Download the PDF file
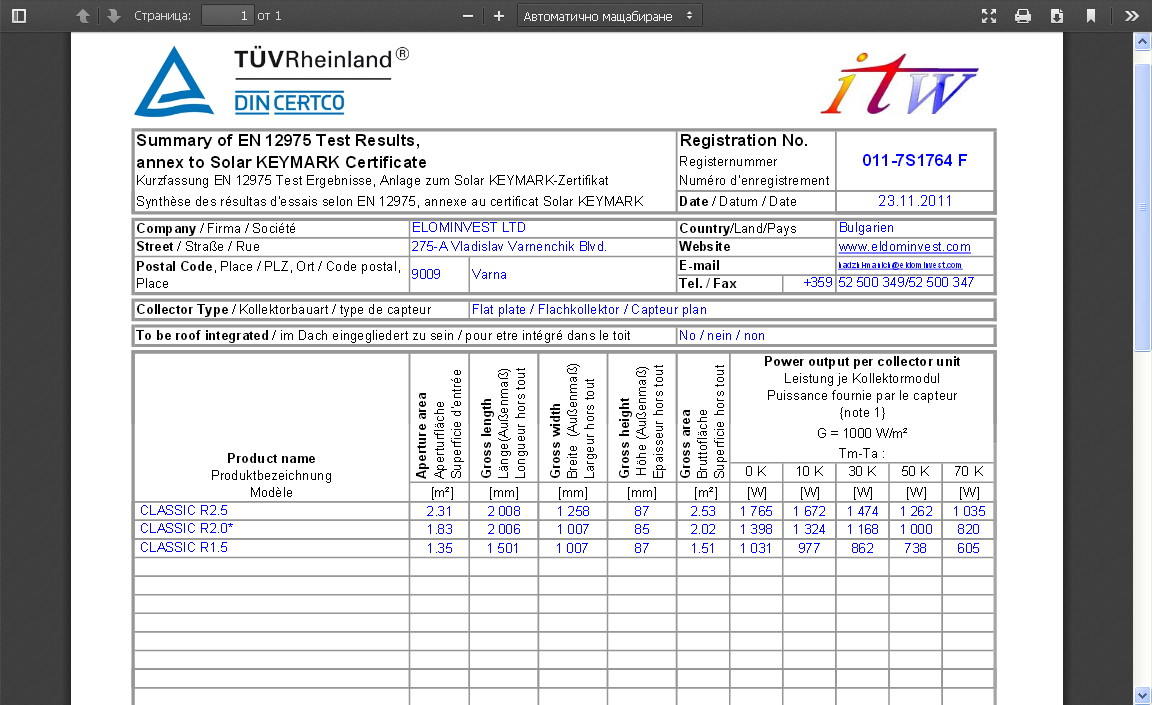 click(1057, 16)
